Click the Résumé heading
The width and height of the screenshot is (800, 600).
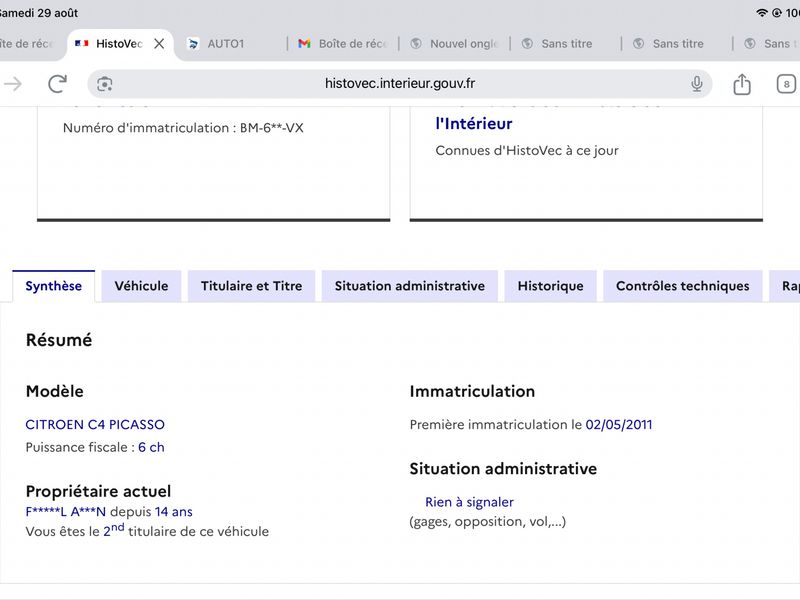[59, 340]
